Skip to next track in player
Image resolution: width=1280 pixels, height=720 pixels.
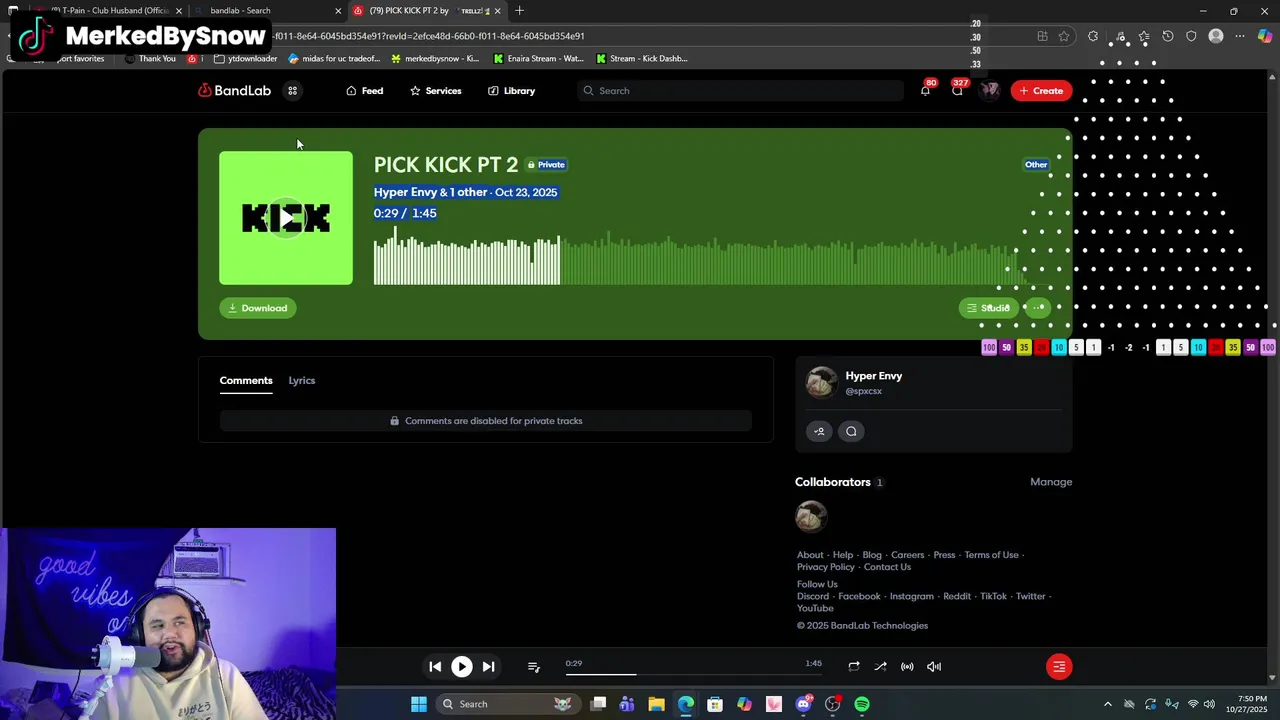tap(488, 667)
